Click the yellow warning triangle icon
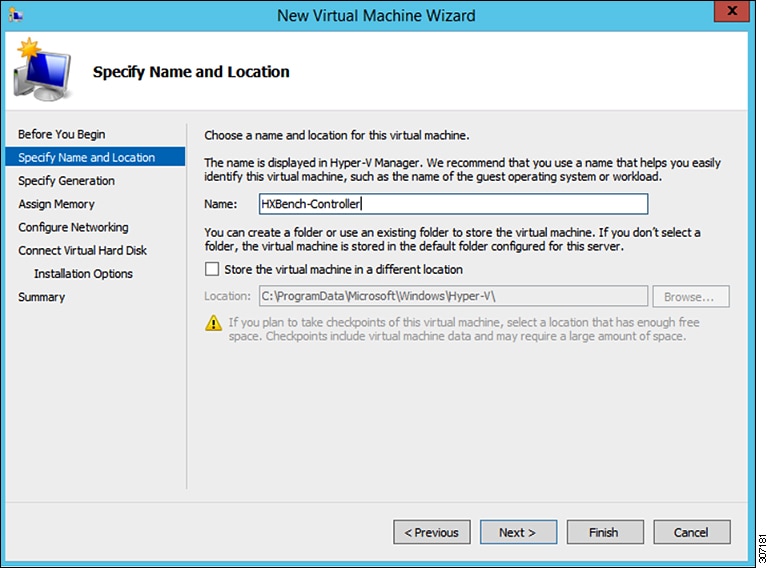The image size is (768, 568). (x=213, y=323)
